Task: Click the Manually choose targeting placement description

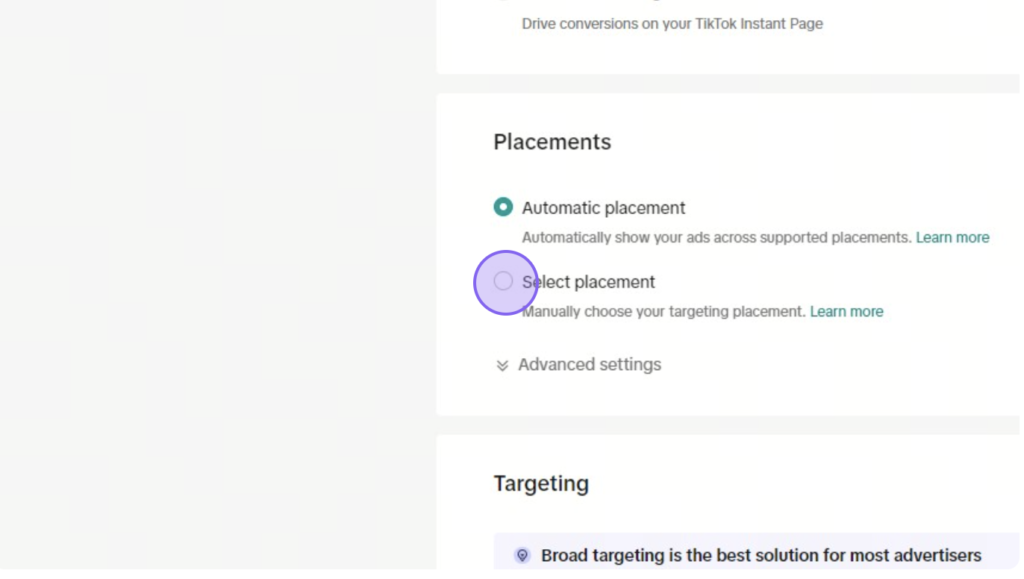Action: (664, 312)
